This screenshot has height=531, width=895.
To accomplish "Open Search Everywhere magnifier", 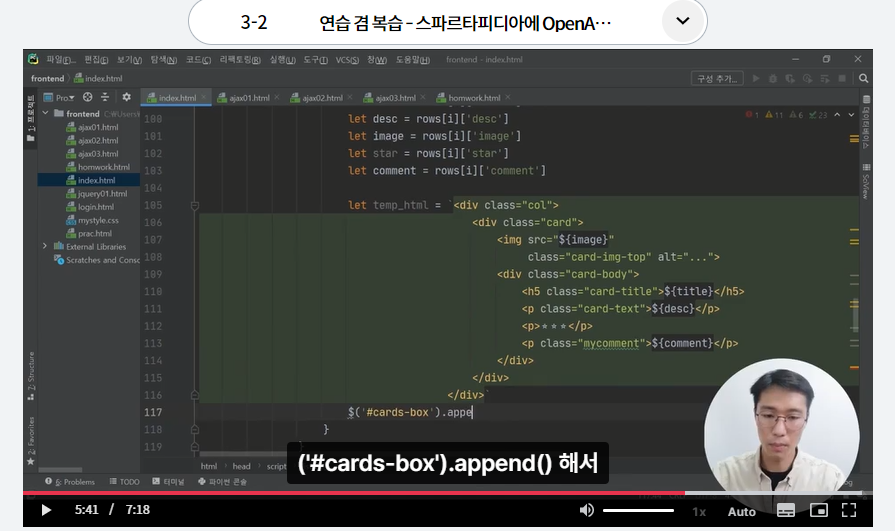I will 863,78.
